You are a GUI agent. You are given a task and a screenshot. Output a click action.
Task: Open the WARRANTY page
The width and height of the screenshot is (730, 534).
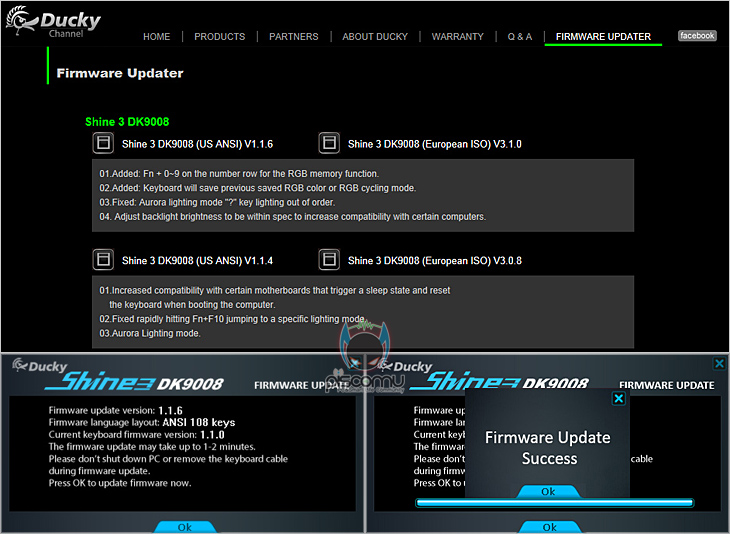tap(457, 37)
